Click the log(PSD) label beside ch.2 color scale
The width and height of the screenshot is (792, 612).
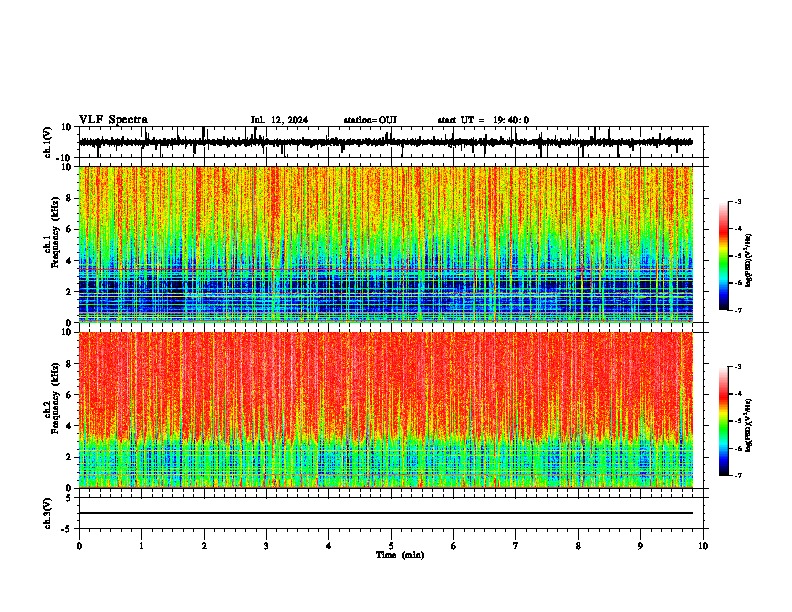pyautogui.click(x=749, y=426)
